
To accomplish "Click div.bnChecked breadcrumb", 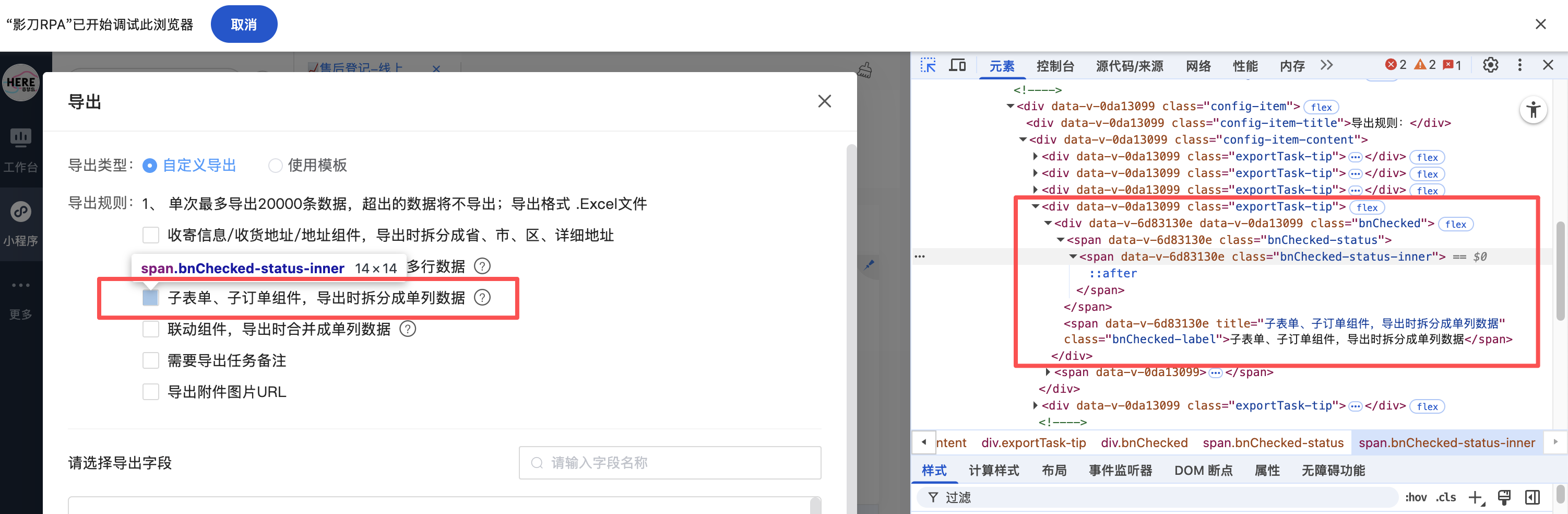I will [1144, 443].
